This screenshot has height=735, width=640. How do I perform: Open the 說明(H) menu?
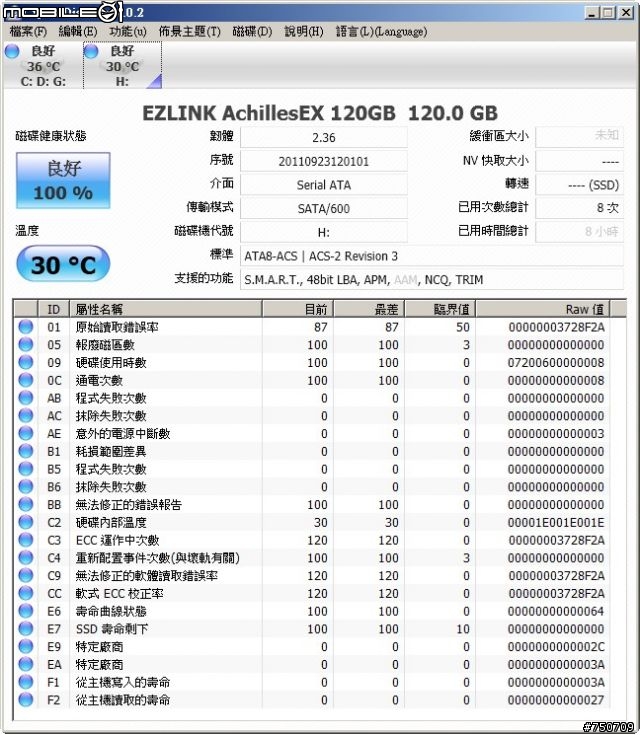coord(304,31)
